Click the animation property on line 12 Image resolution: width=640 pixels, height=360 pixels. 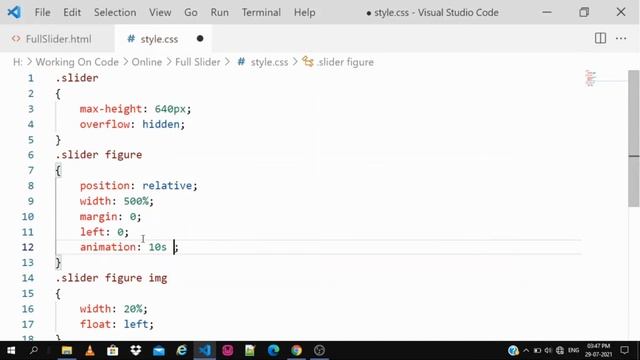point(108,247)
